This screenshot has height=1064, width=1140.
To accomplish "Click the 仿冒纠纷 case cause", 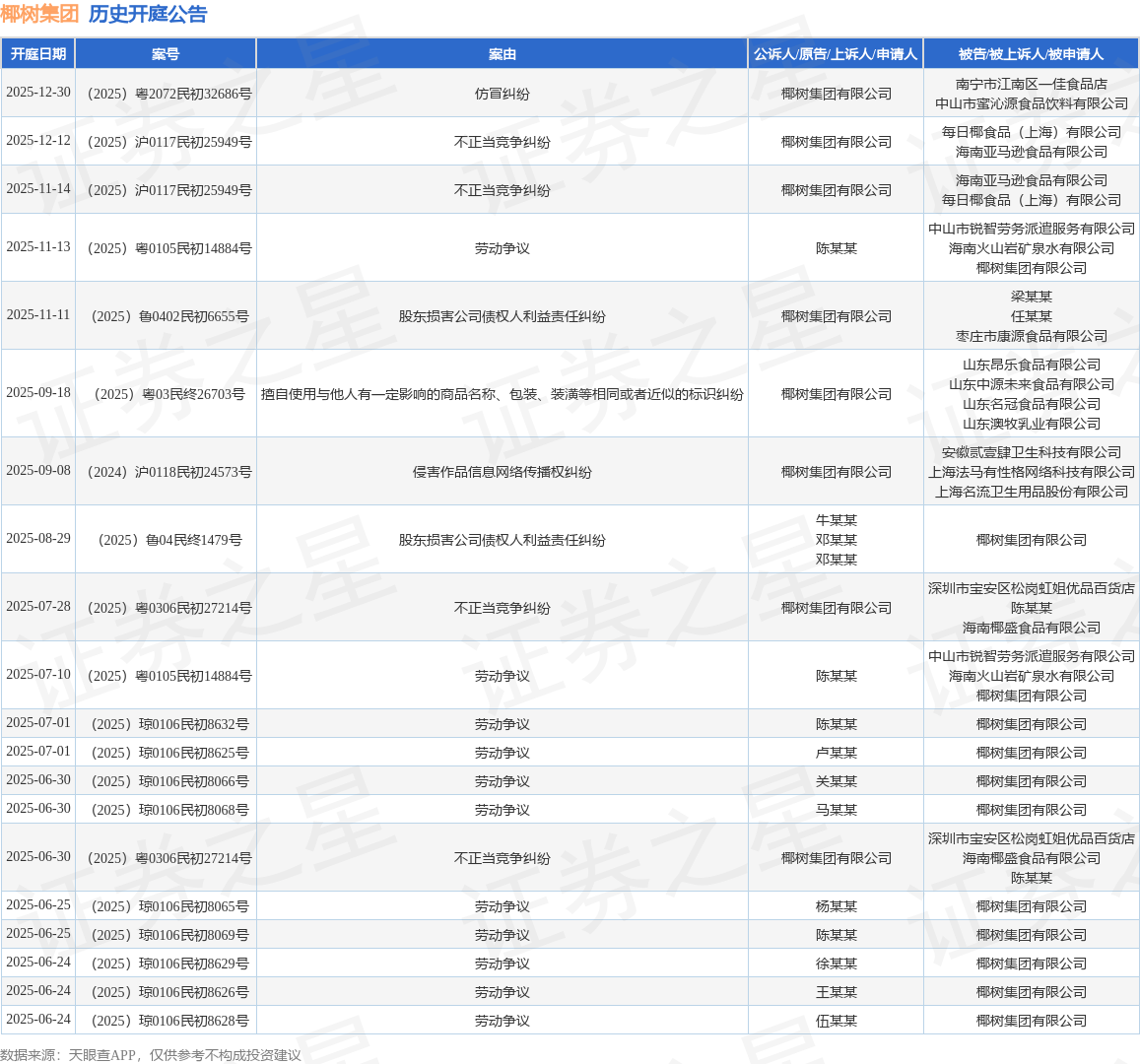I will pyautogui.click(x=503, y=94).
